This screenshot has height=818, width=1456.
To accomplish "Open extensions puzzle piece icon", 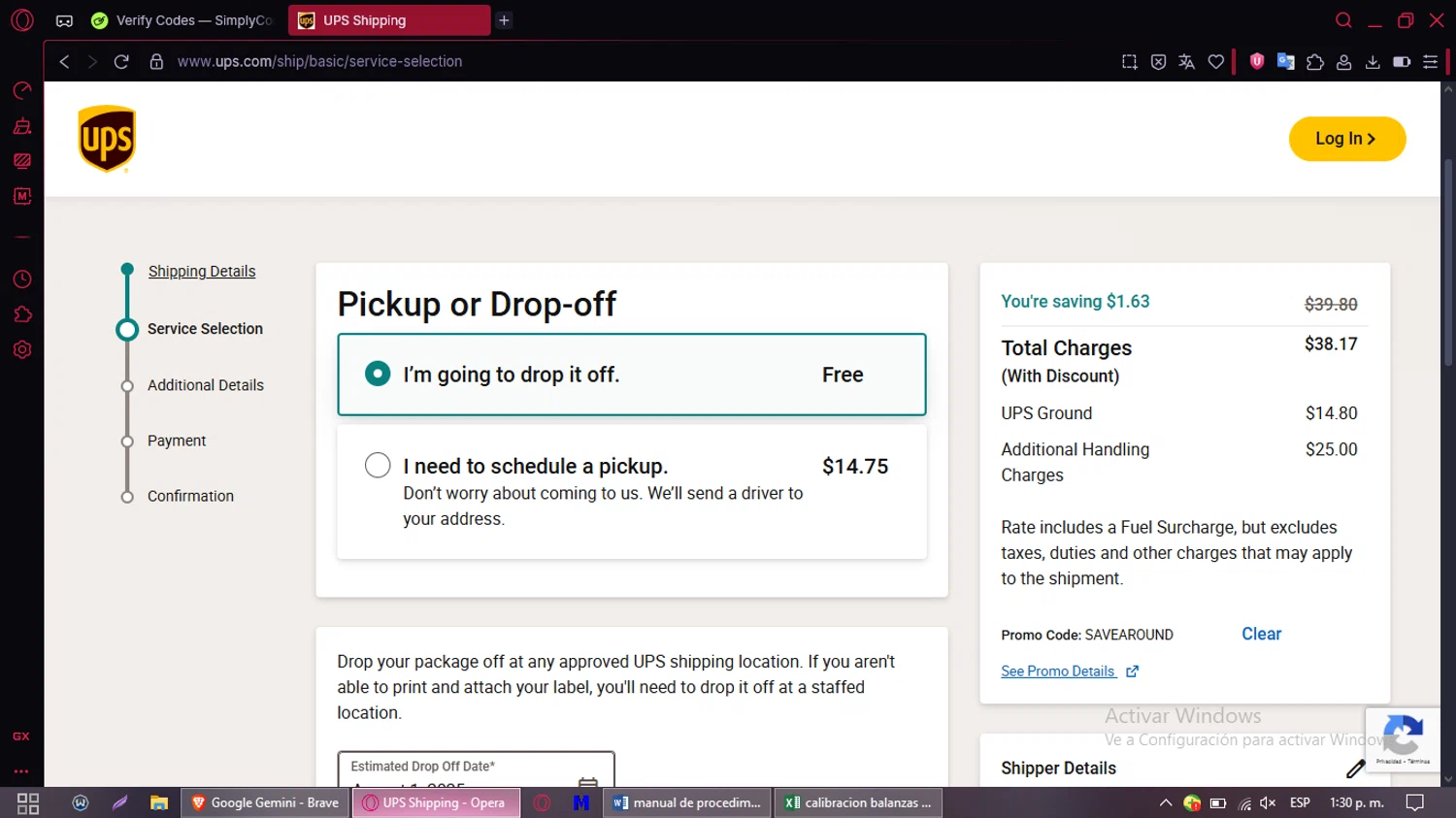I will coord(1315,61).
